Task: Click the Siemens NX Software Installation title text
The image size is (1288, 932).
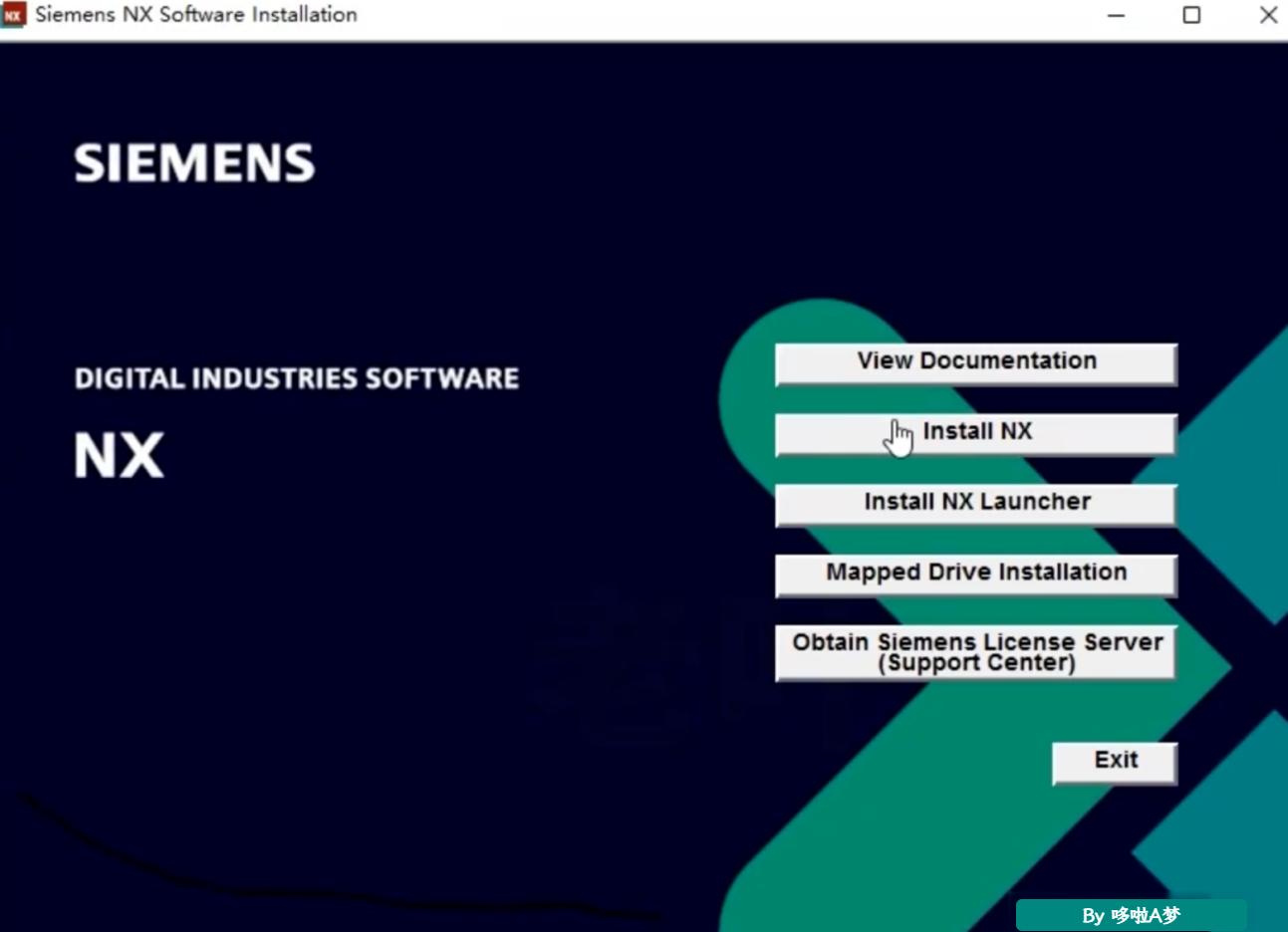Action: tap(196, 15)
